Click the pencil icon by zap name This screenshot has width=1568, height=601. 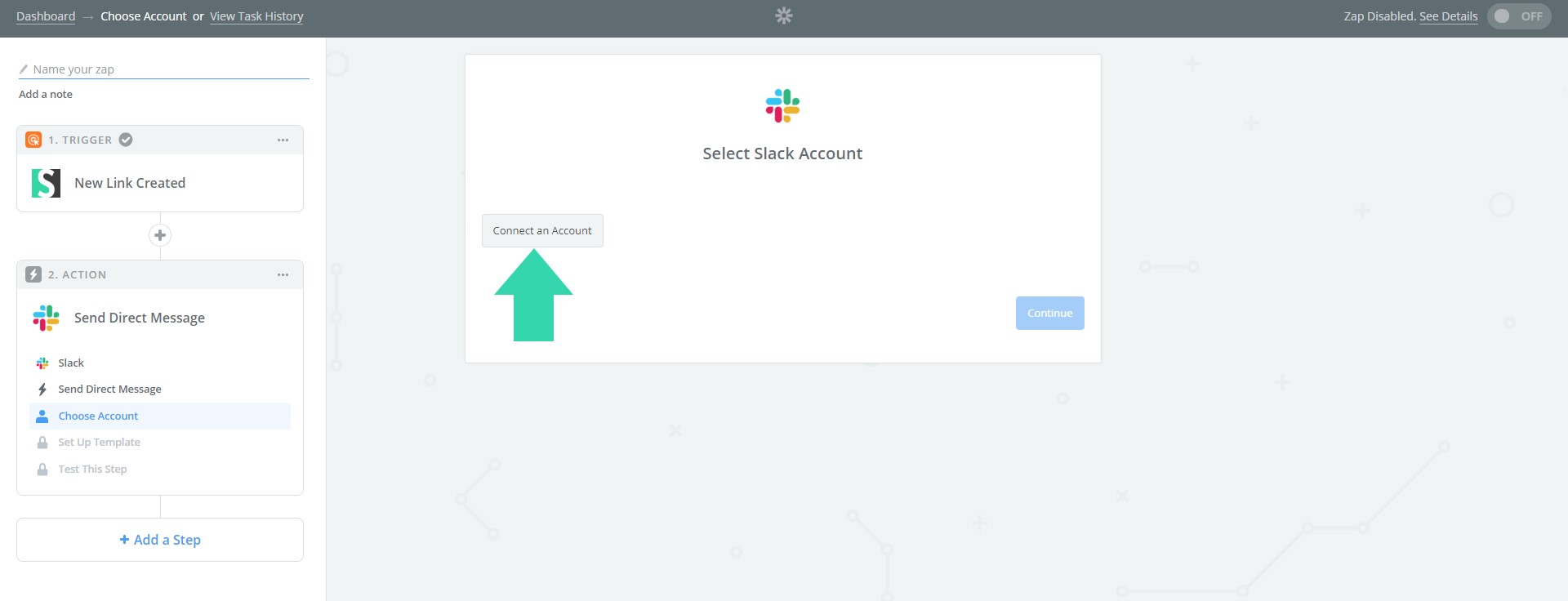point(24,69)
